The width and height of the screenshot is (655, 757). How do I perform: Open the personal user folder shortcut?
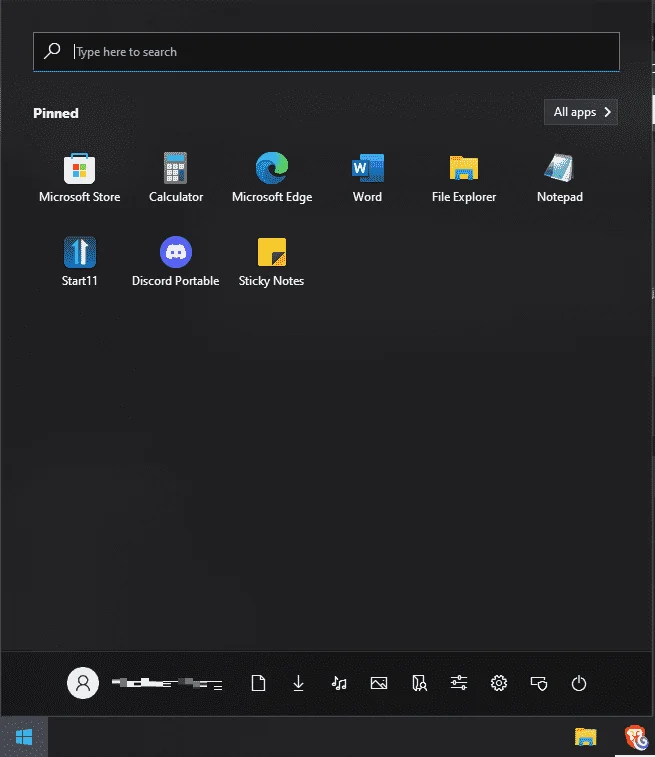click(419, 683)
